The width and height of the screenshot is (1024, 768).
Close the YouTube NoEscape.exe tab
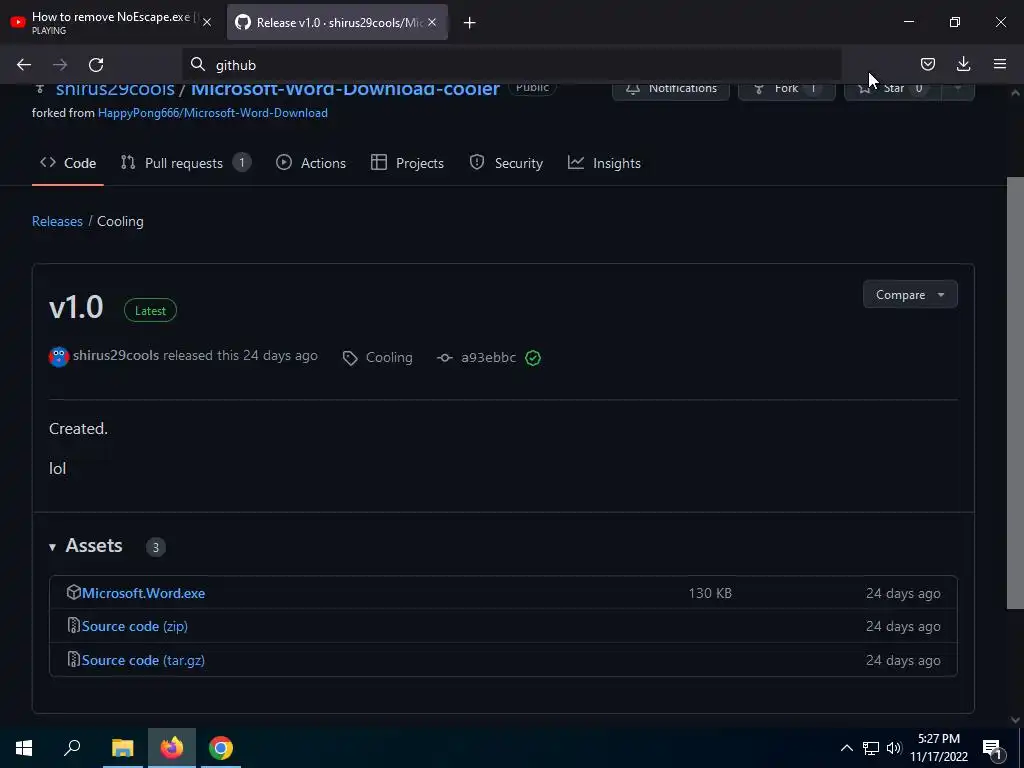point(207,22)
